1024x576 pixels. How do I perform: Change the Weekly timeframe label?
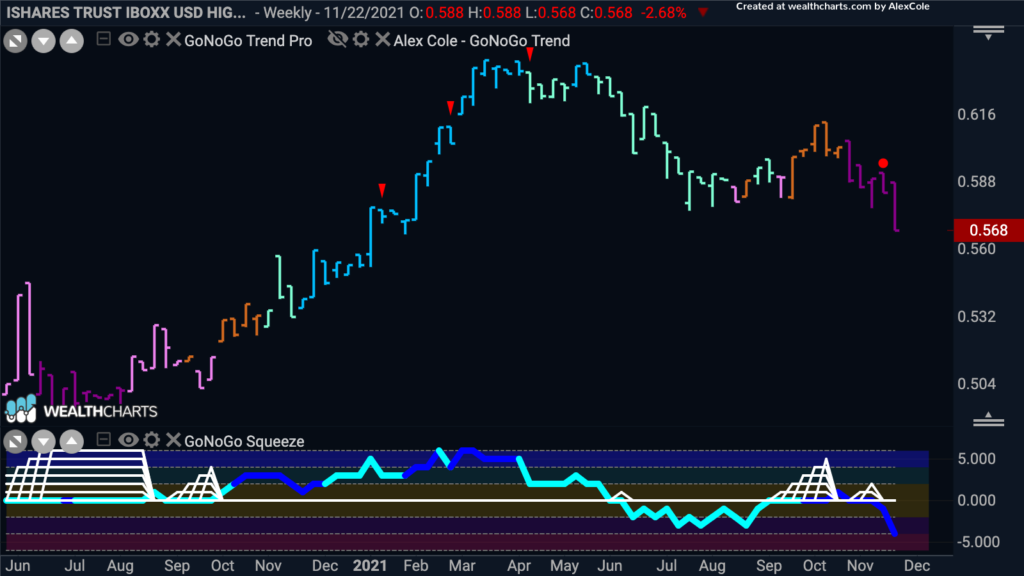coord(287,12)
